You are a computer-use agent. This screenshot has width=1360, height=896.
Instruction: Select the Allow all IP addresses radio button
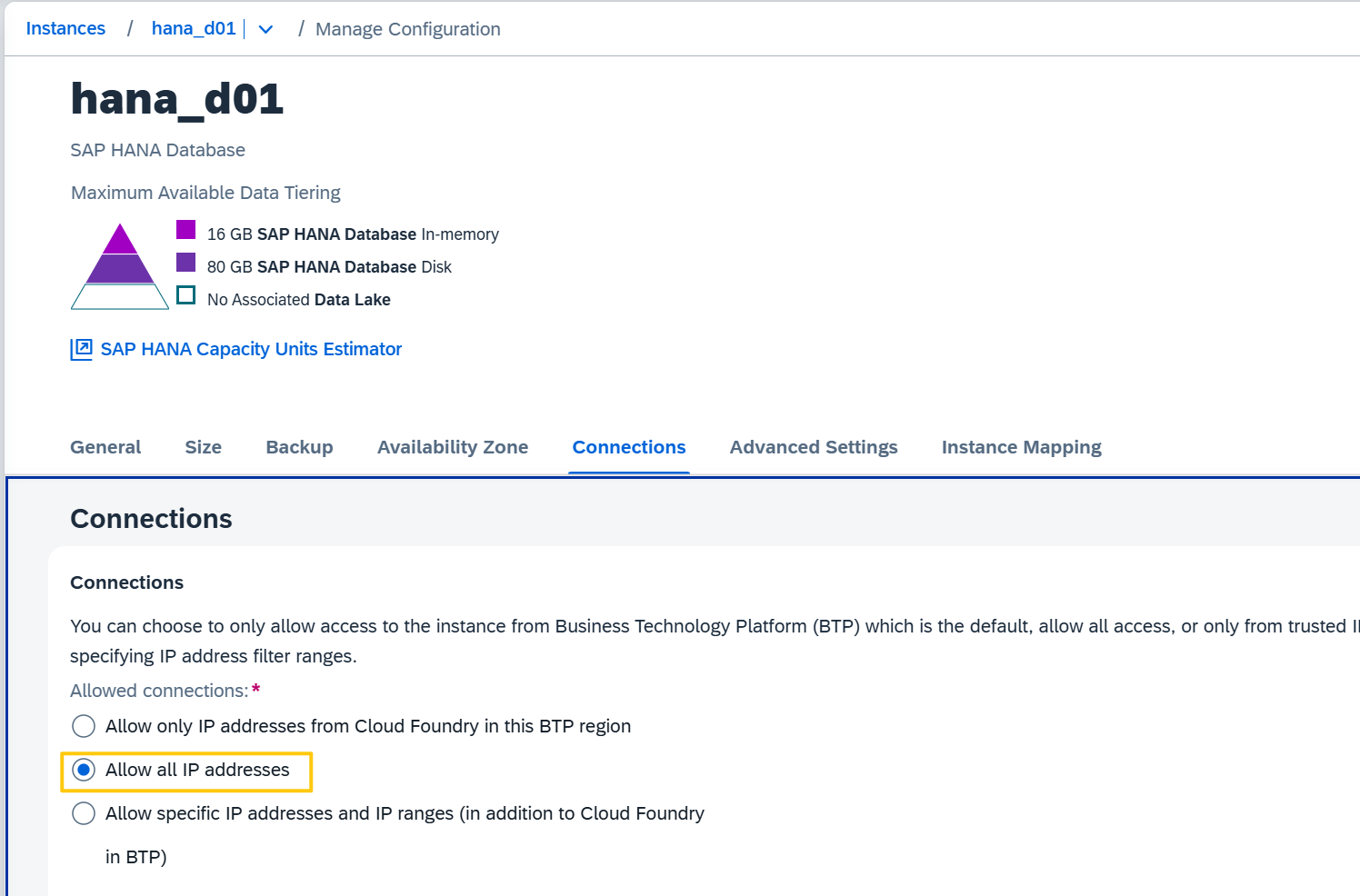pos(84,770)
